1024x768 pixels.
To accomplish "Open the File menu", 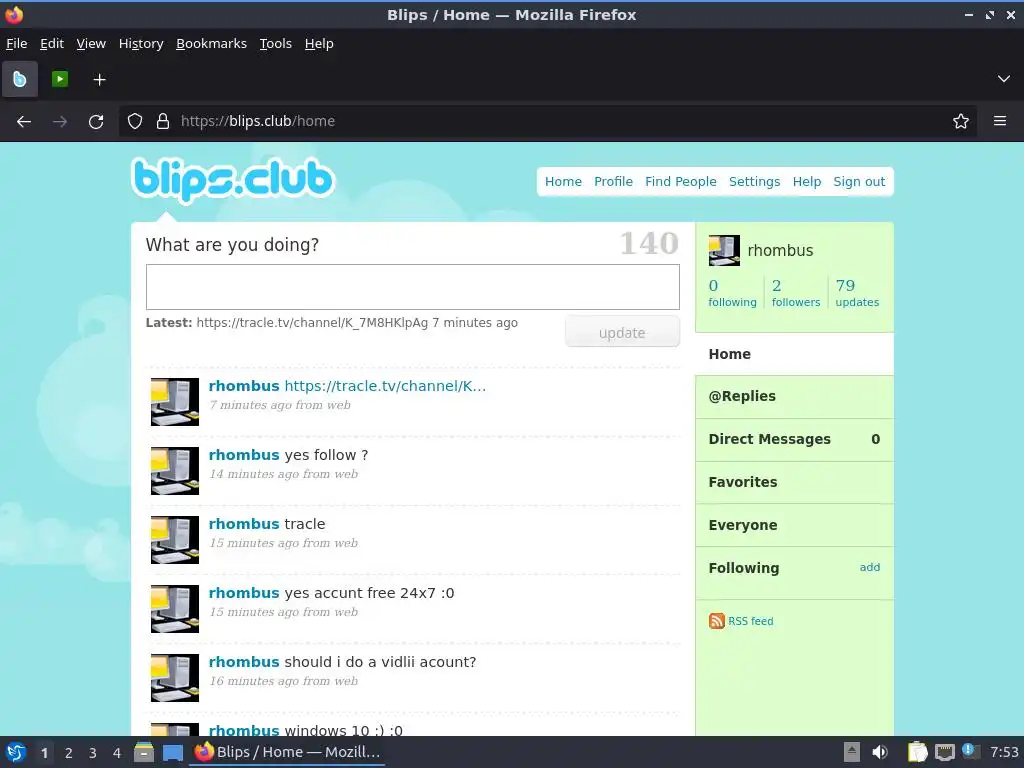I will pyautogui.click(x=16, y=44).
